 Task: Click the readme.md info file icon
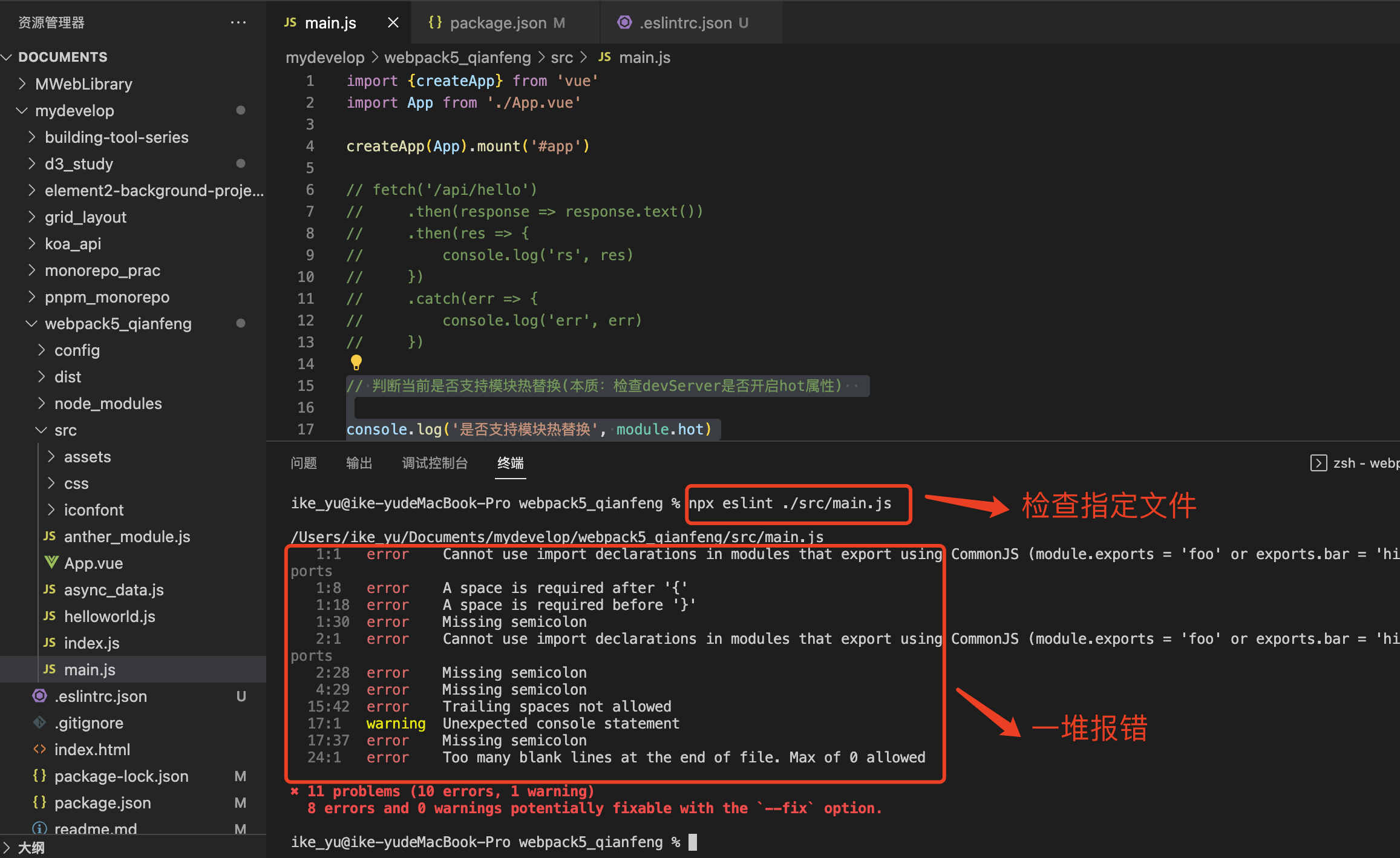(40, 828)
